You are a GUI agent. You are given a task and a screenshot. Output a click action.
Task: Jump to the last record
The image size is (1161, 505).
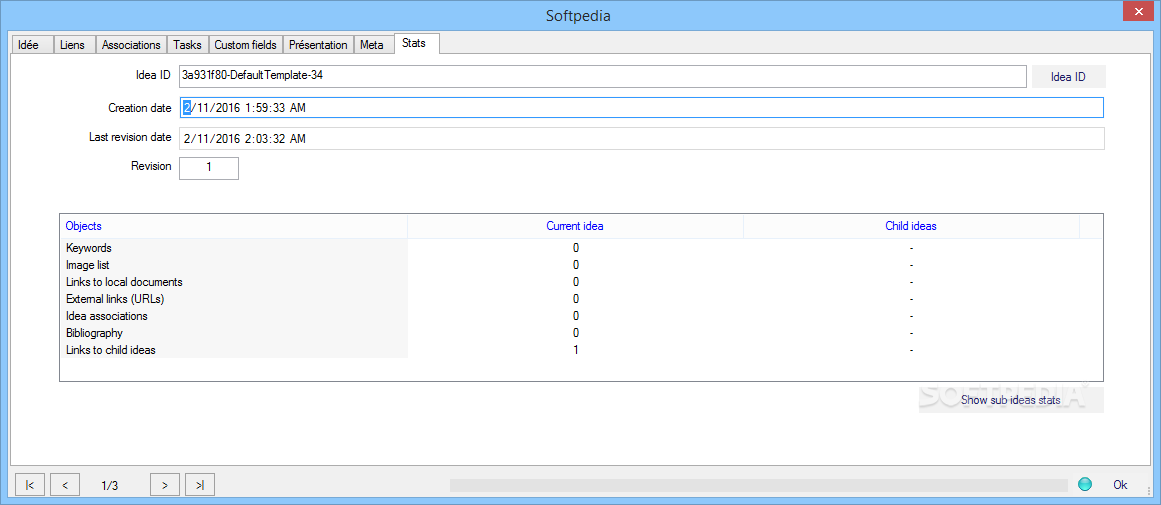(x=200, y=485)
